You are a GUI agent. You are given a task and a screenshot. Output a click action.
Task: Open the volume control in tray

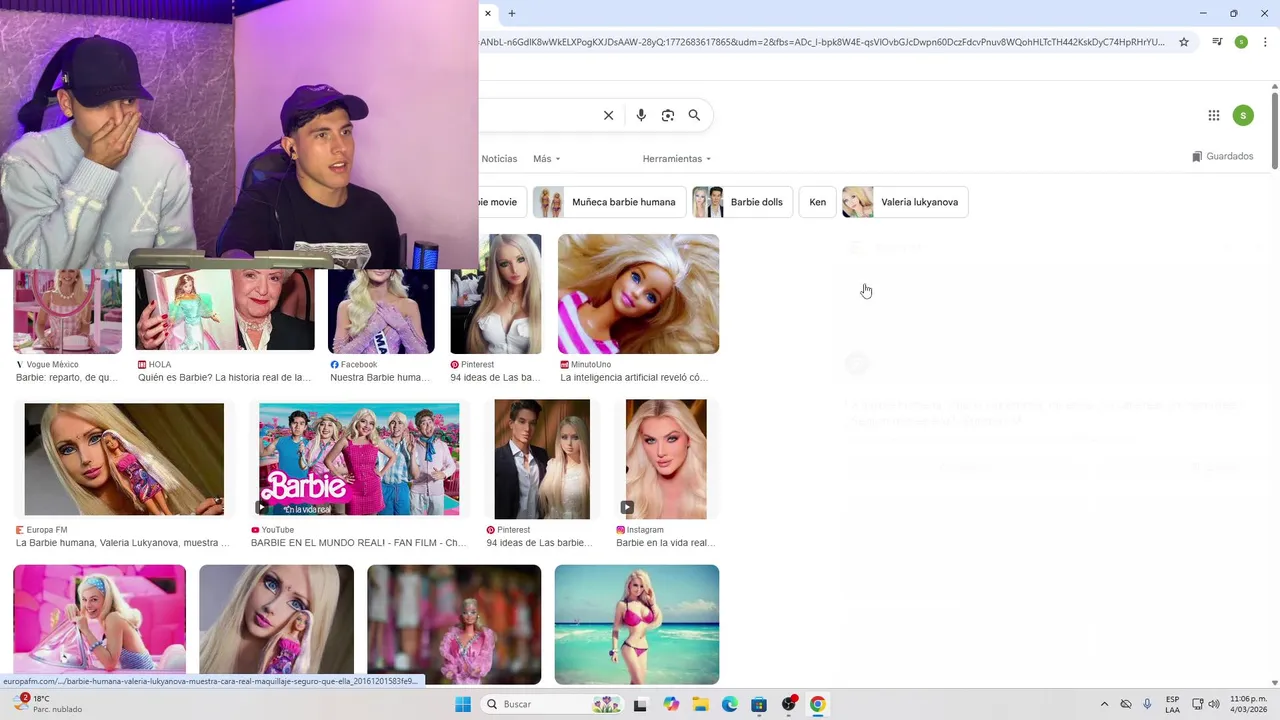tap(1213, 704)
